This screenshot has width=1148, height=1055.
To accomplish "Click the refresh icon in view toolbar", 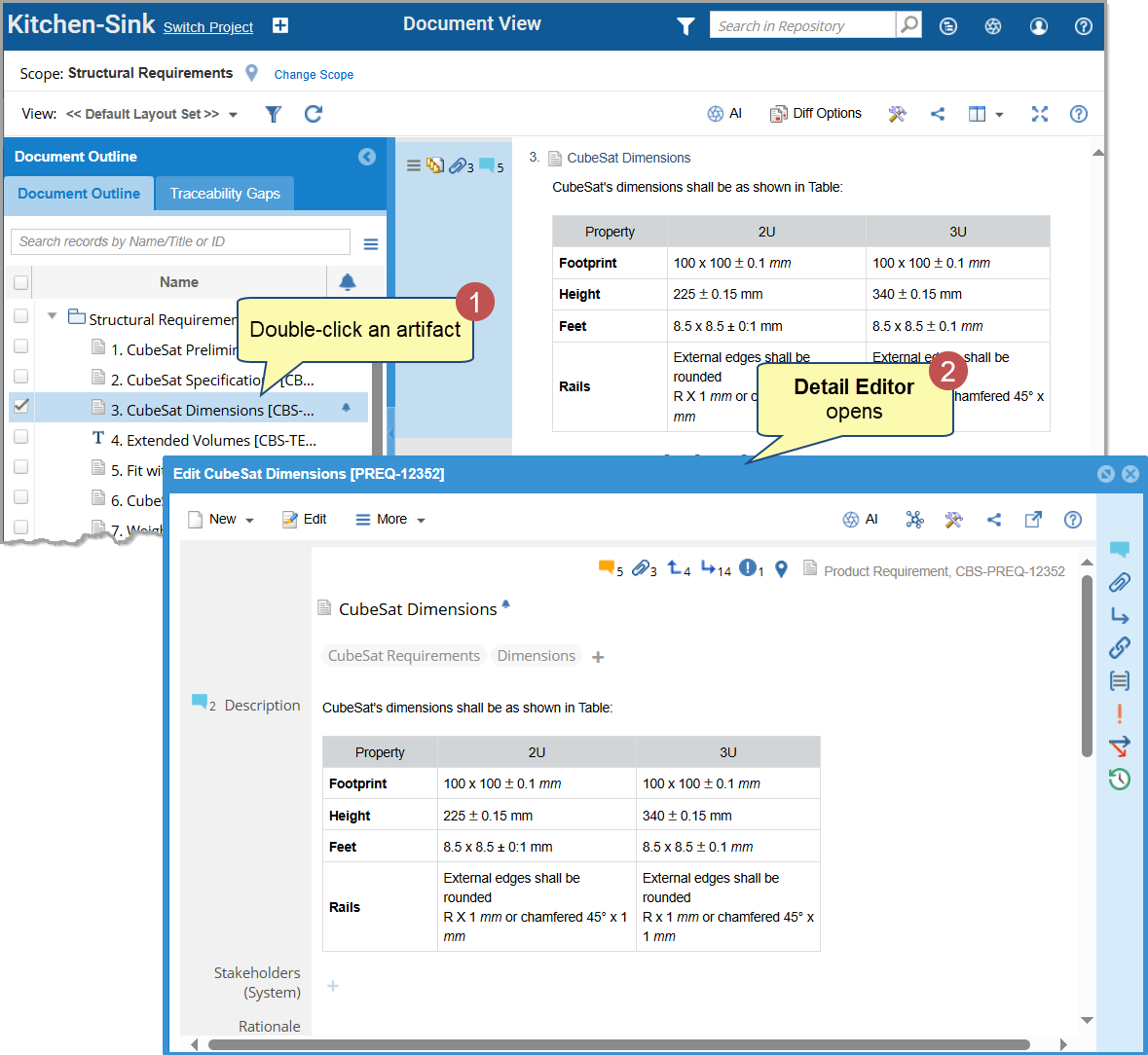I will (x=313, y=114).
